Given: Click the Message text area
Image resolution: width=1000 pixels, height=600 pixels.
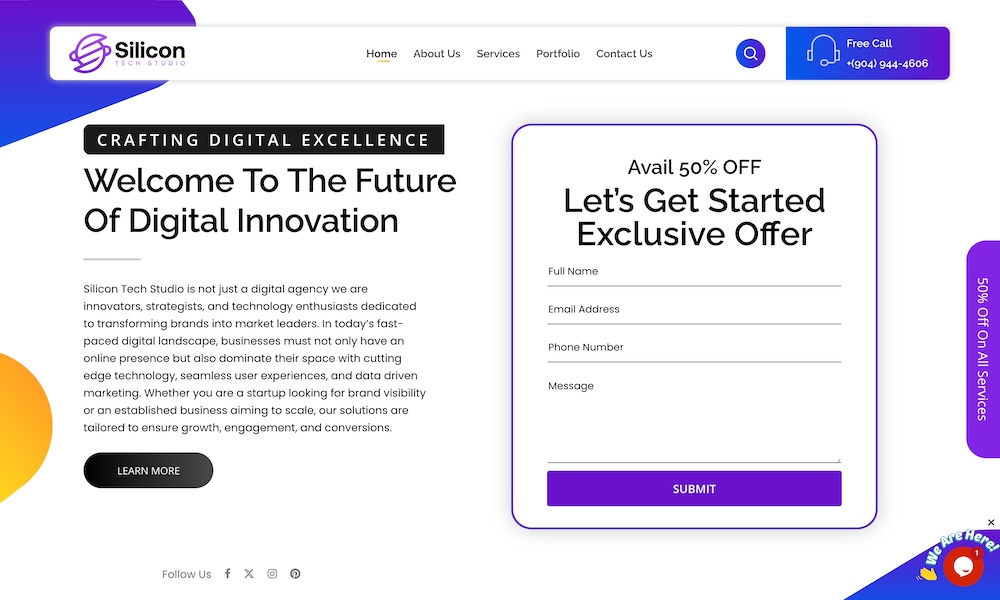Looking at the screenshot, I should (x=694, y=420).
